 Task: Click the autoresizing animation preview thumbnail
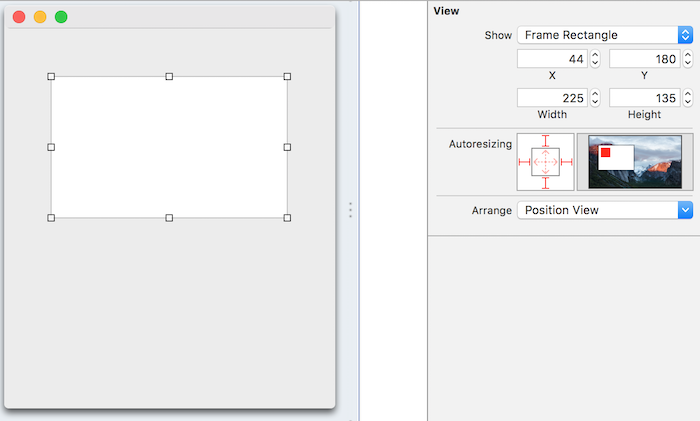(x=635, y=162)
